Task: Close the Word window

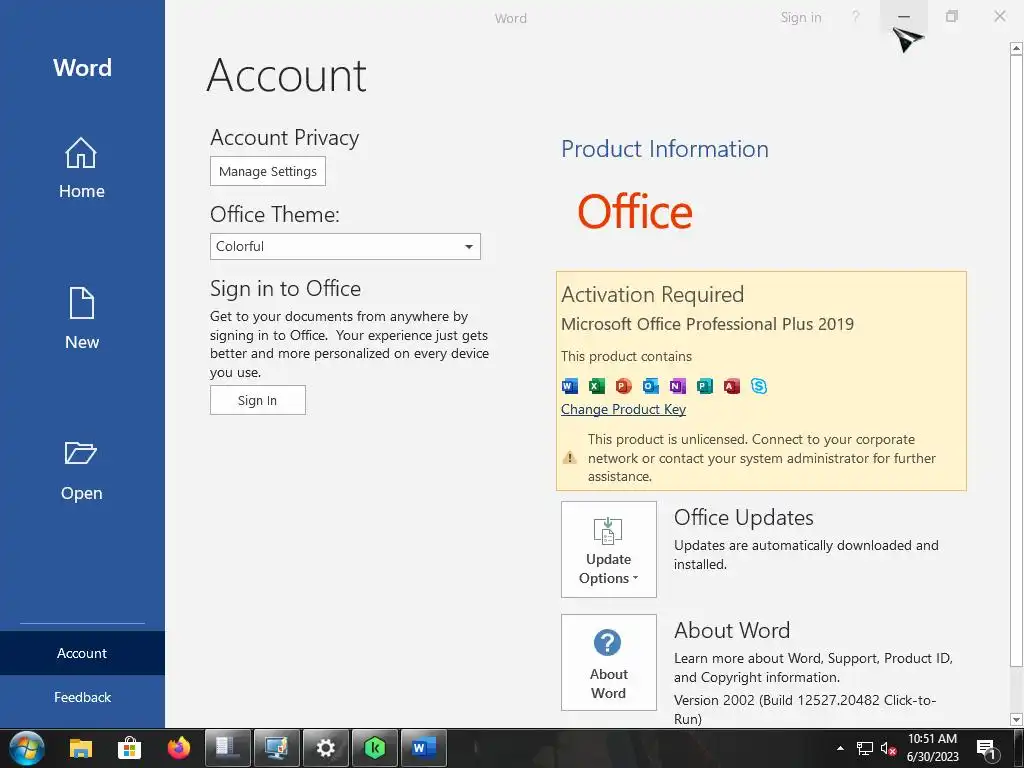Action: tap(1000, 17)
